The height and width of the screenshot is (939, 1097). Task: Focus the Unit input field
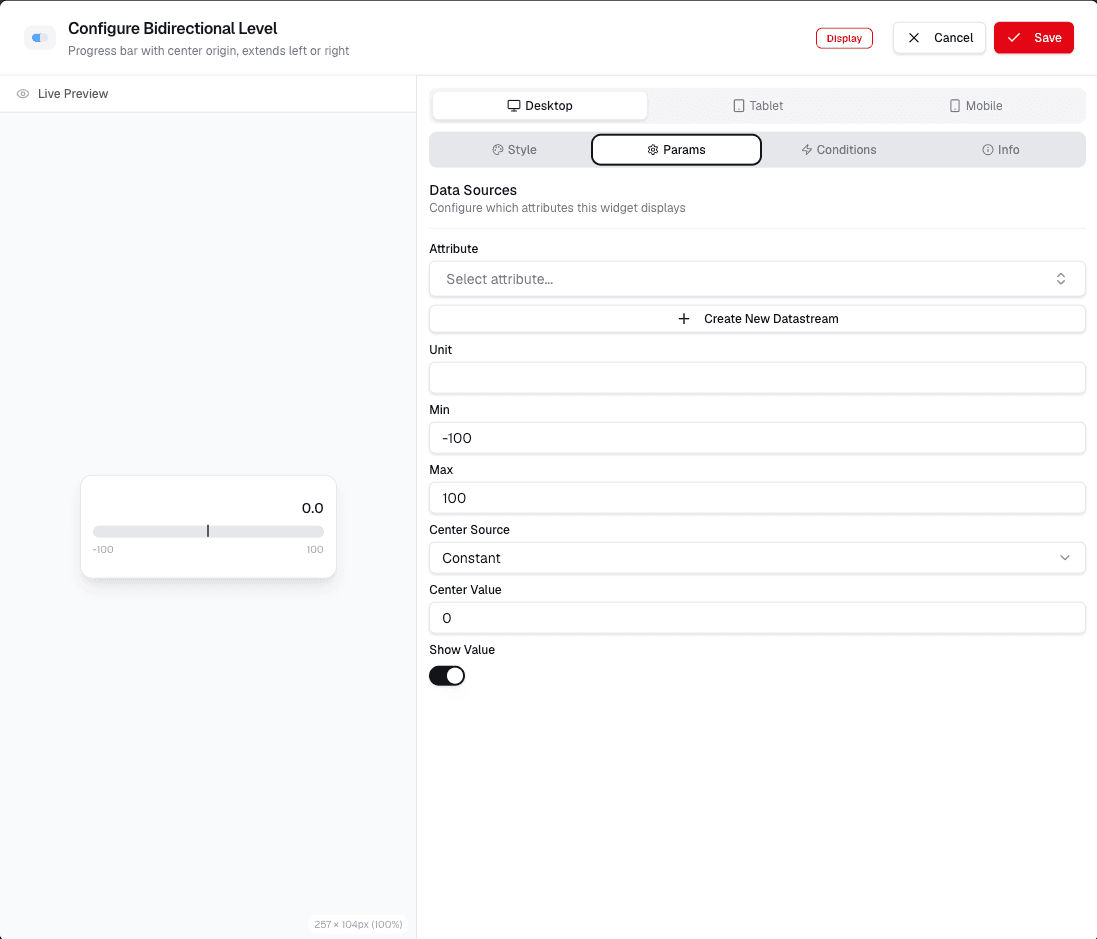[757, 379]
